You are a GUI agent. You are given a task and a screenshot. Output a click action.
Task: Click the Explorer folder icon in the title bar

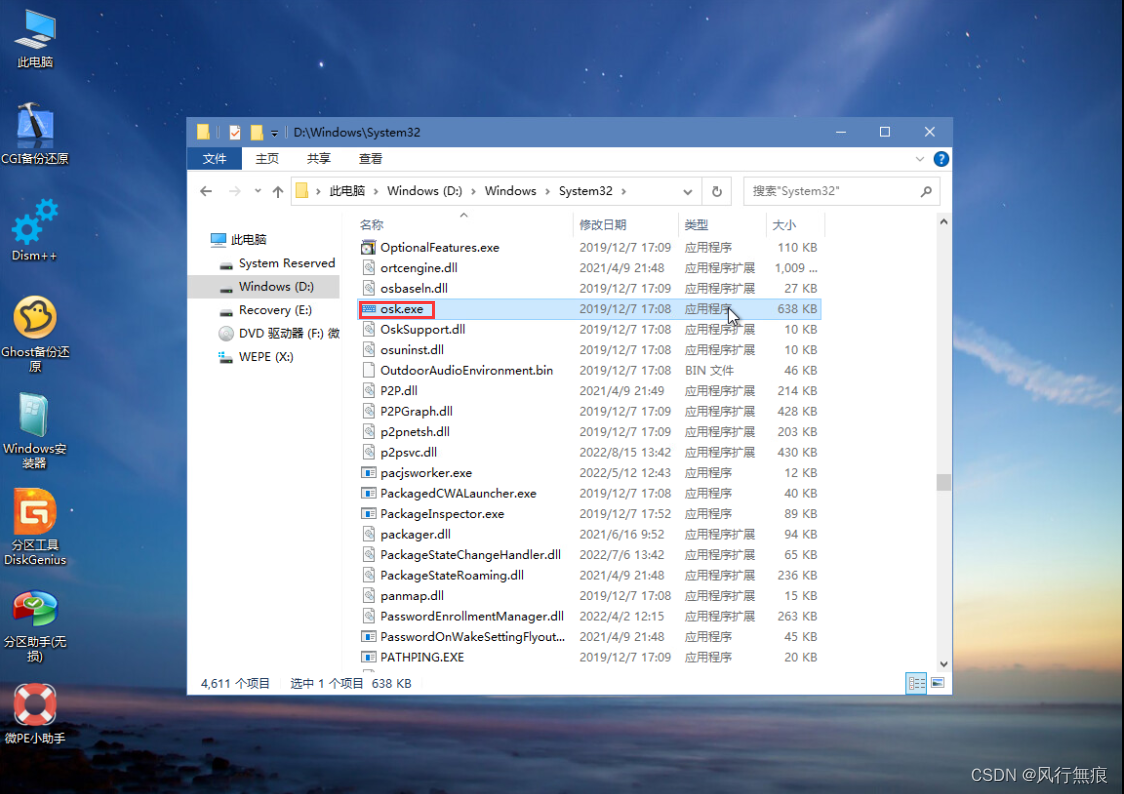pos(204,132)
